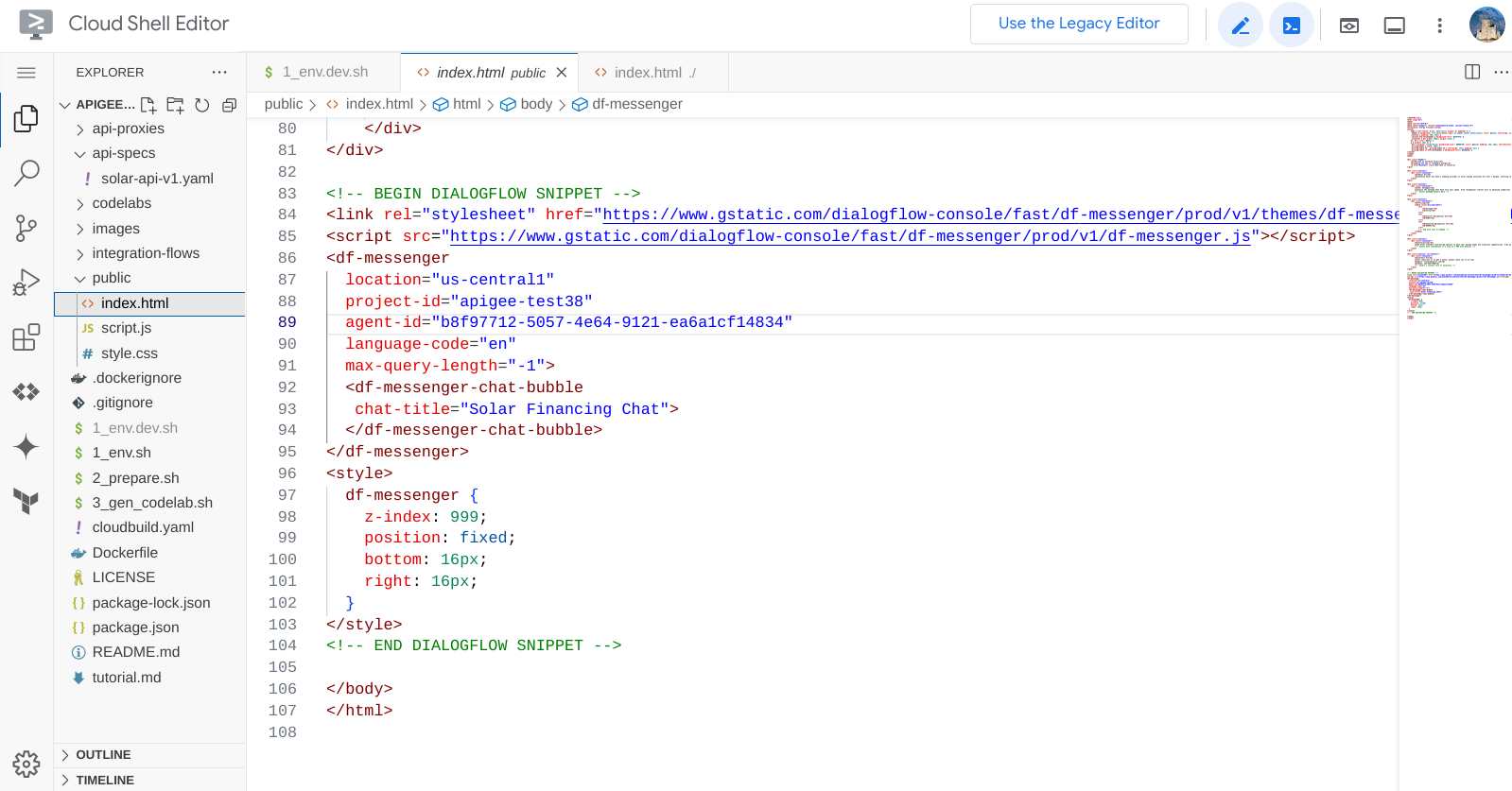Open solar-api-v1.yaml file

157,179
